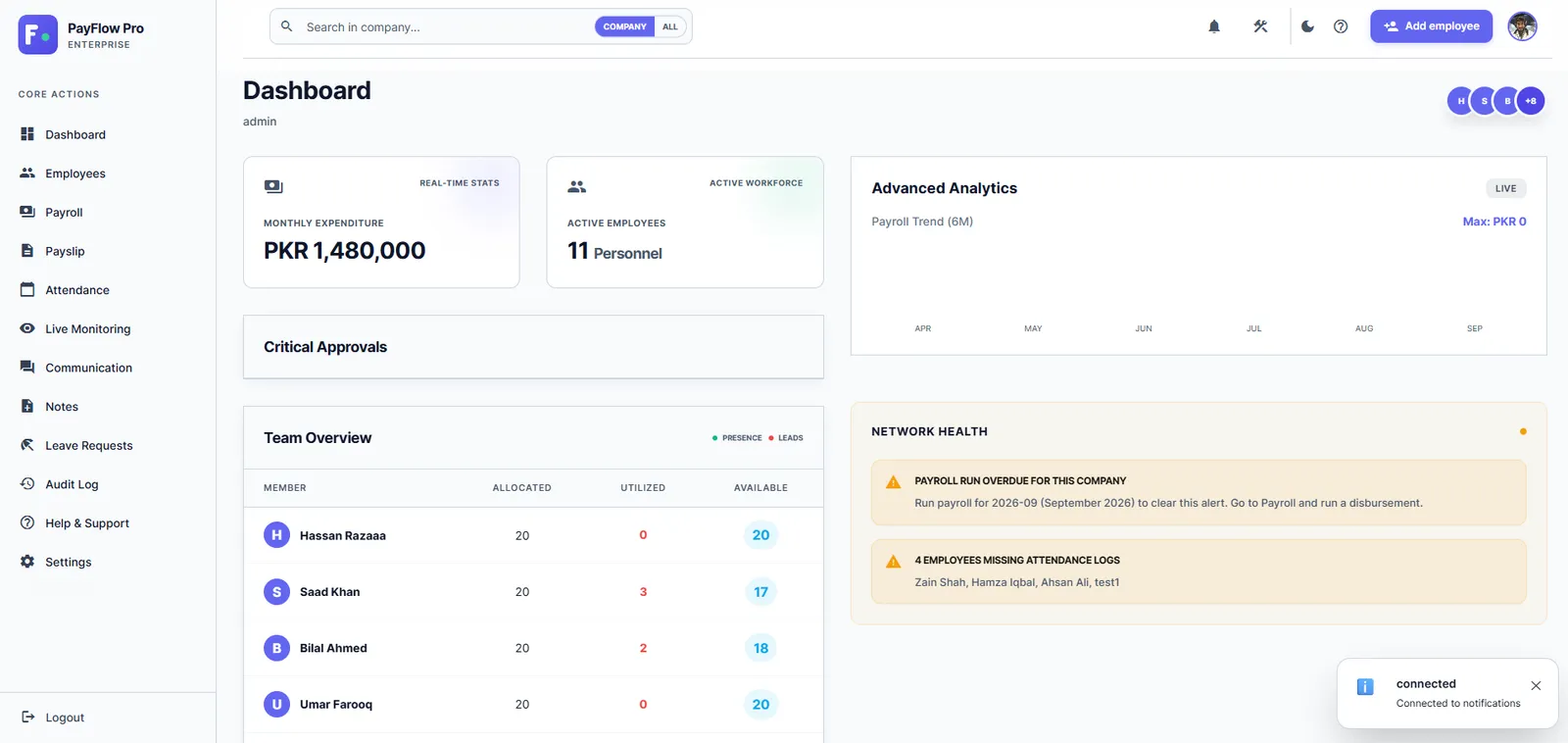Click the Notes document icon
Viewport: 1568px width, 743px height.
27,406
